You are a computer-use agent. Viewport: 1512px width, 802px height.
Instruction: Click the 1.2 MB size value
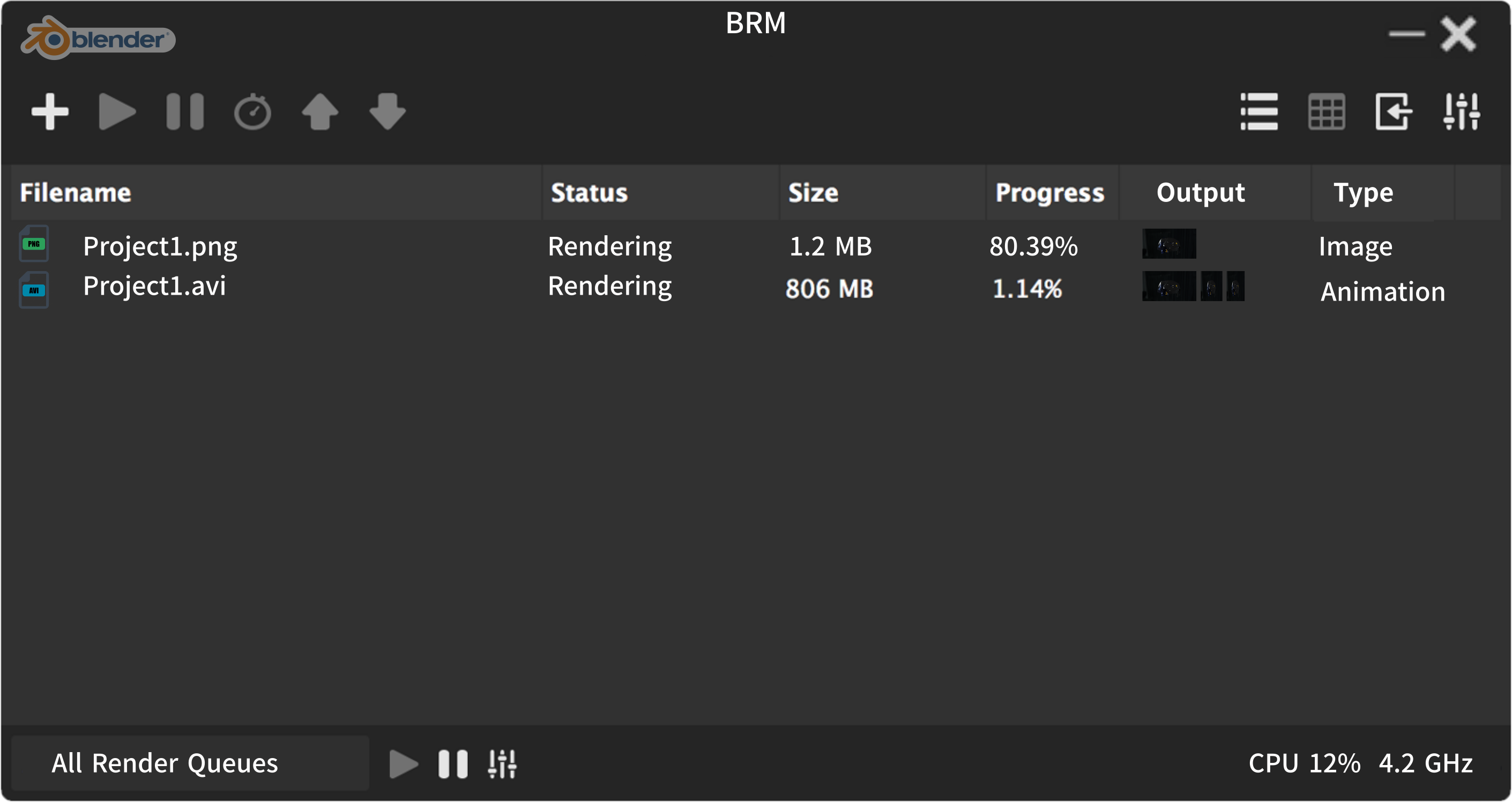pos(831,246)
